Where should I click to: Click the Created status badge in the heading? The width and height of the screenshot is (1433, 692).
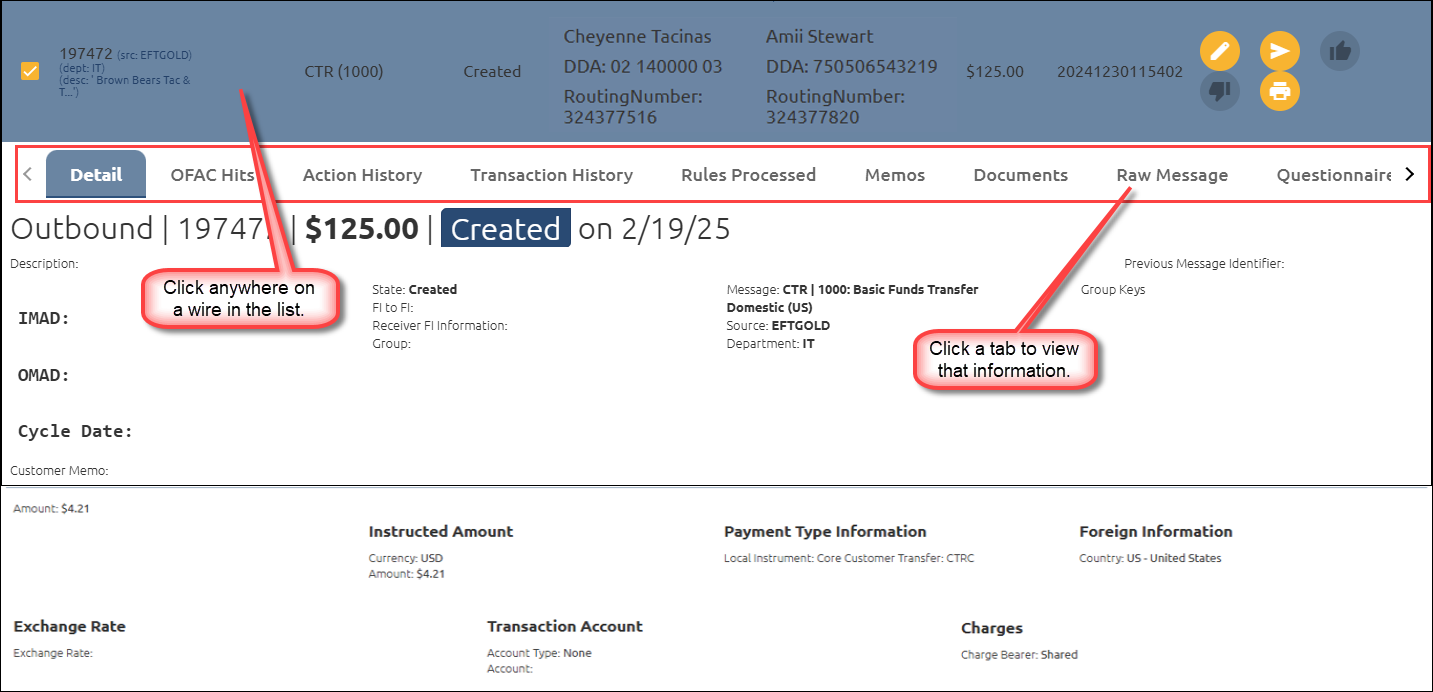(505, 229)
